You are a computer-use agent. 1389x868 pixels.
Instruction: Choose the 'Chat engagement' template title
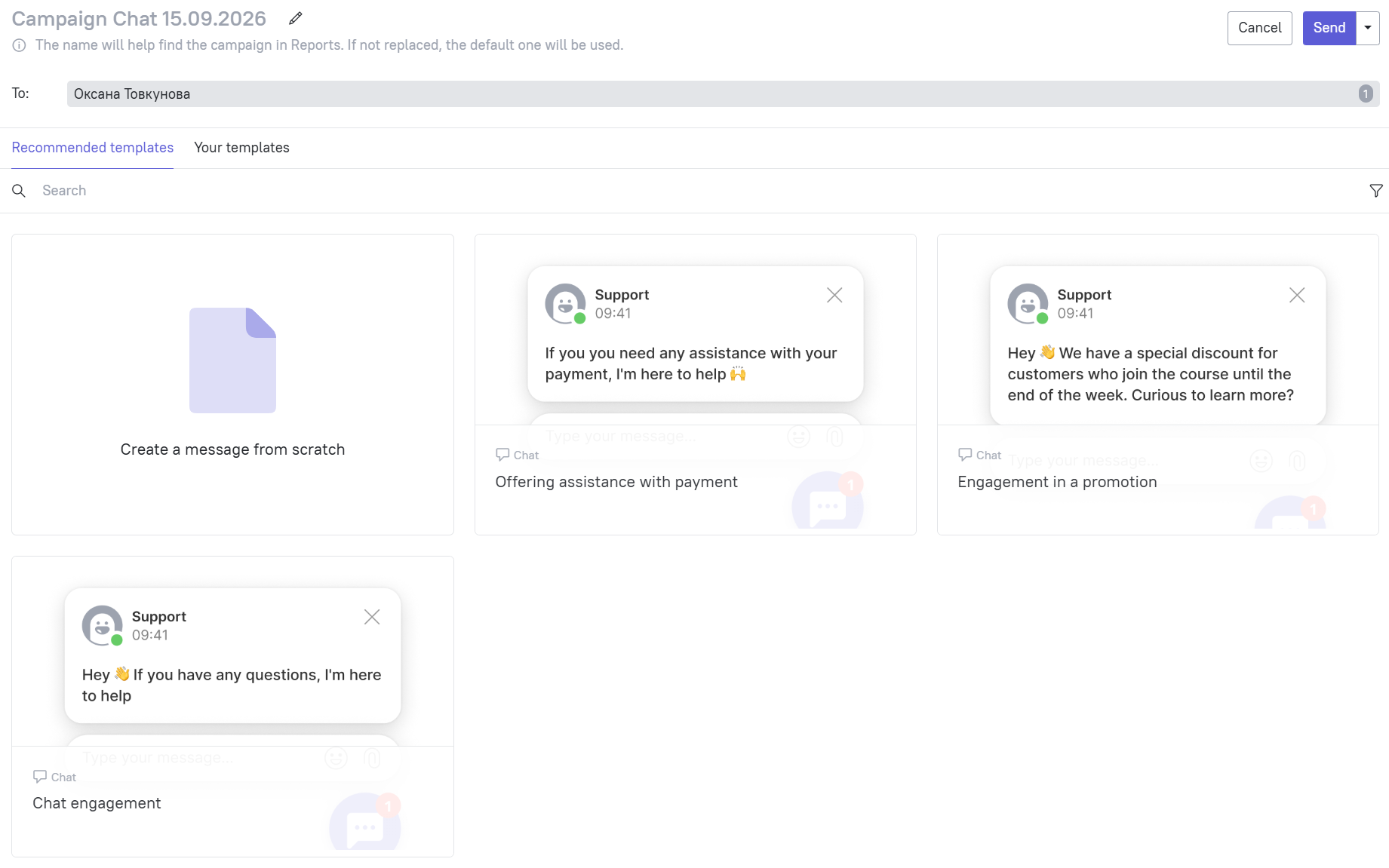pos(97,803)
